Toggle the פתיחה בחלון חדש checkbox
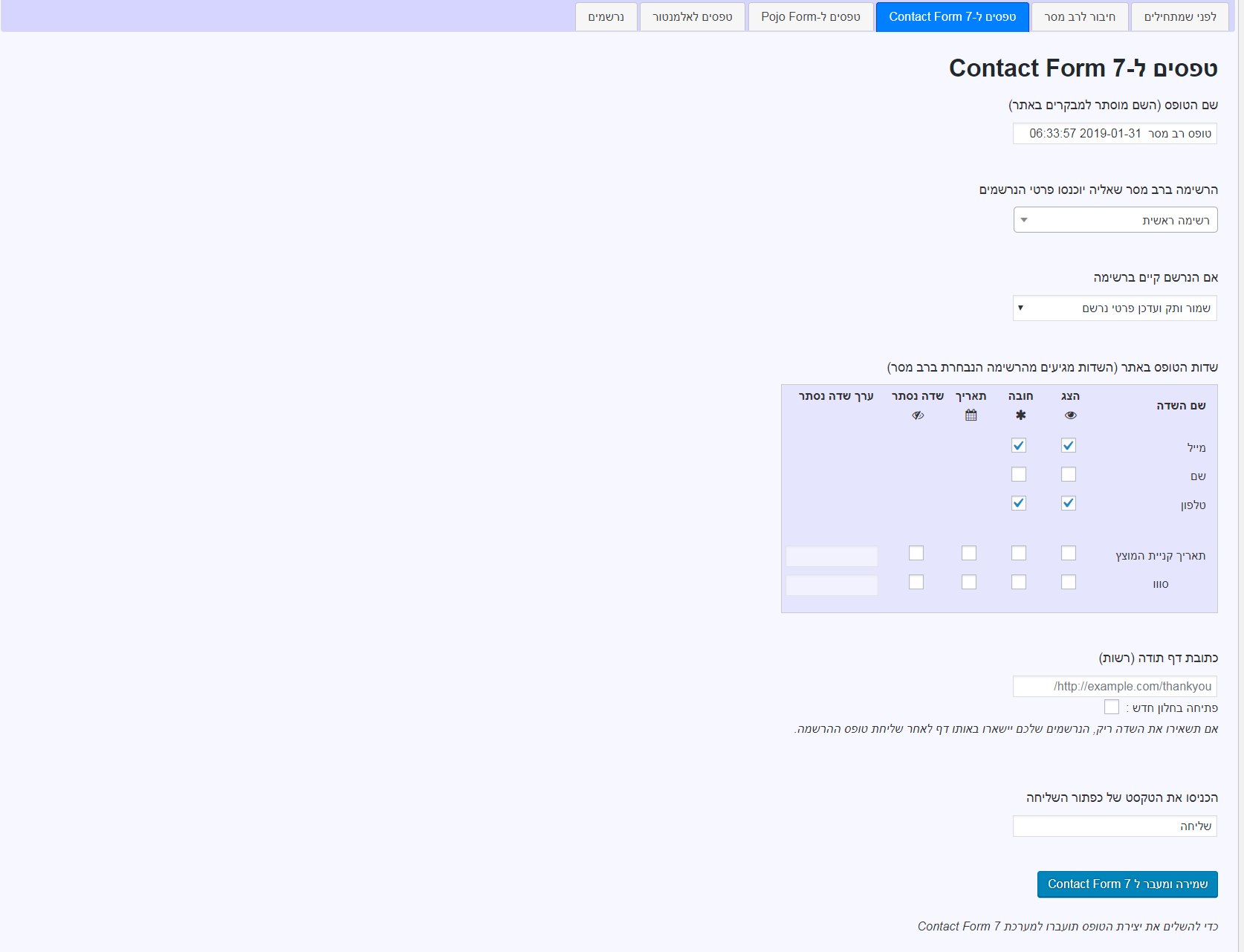Screen dimensions: 1244x952 pyautogui.click(x=1112, y=707)
